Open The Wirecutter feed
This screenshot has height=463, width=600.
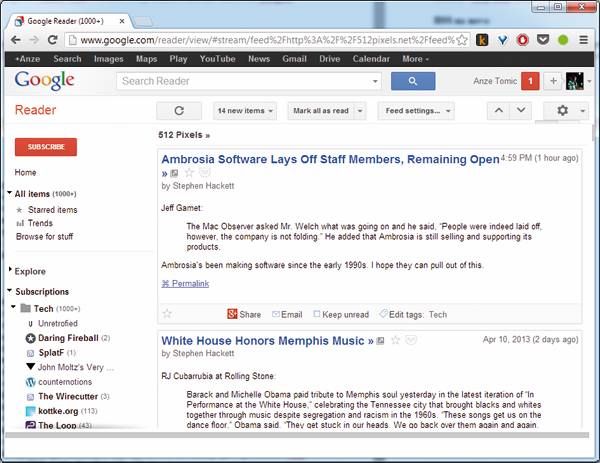click(68, 396)
